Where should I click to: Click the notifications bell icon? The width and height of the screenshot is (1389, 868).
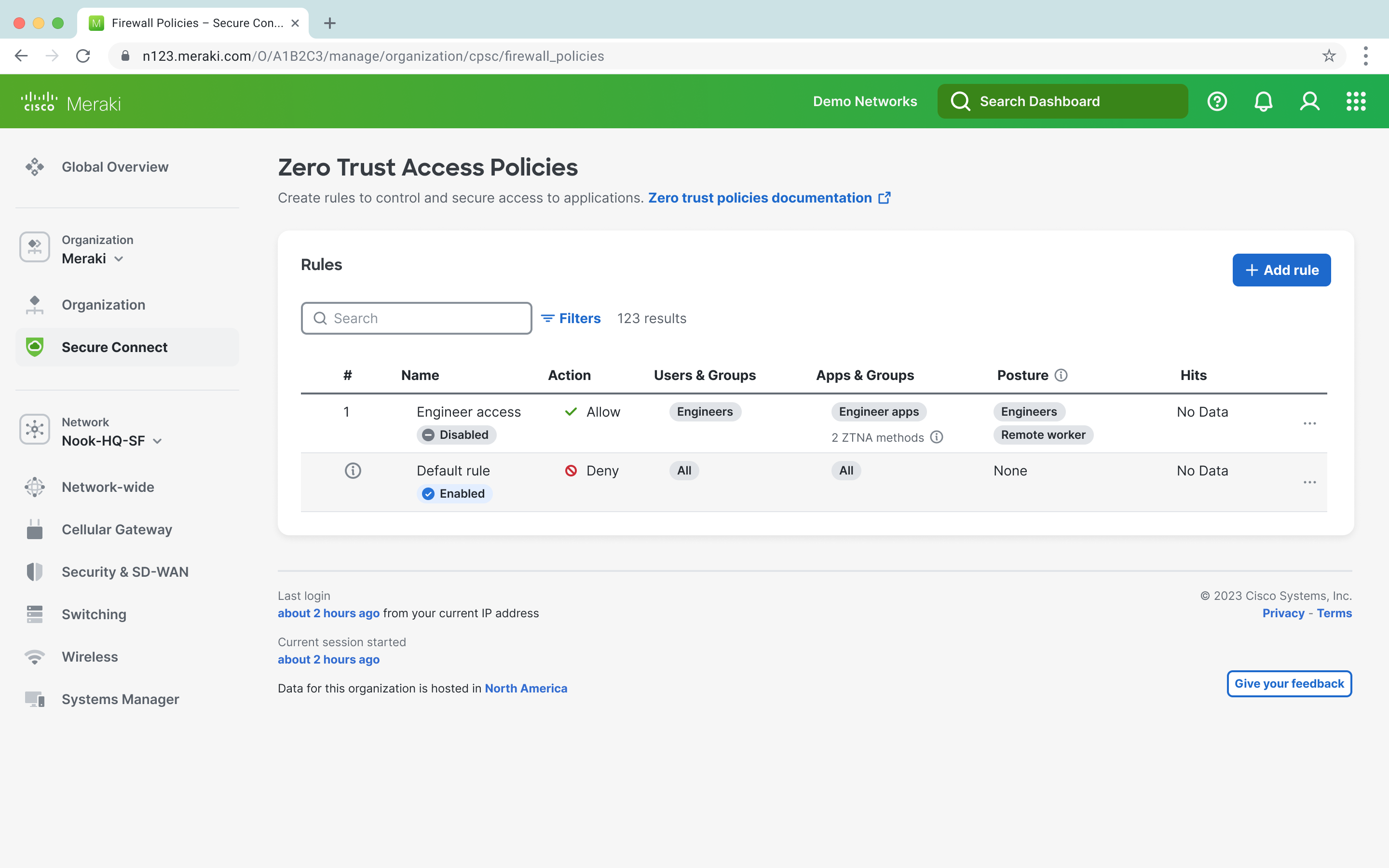tap(1263, 101)
